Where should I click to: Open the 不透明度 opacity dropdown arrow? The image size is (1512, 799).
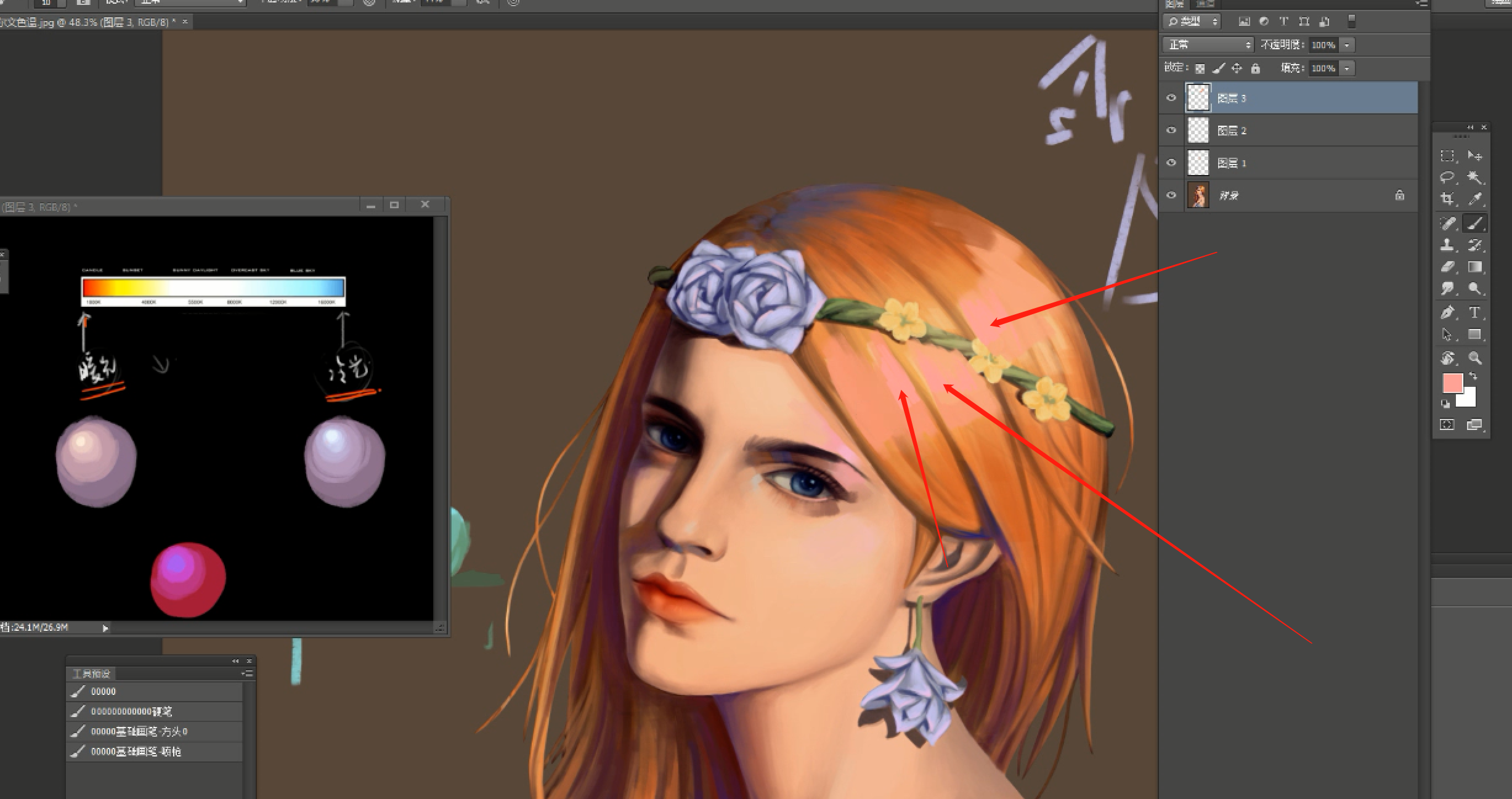1347,45
